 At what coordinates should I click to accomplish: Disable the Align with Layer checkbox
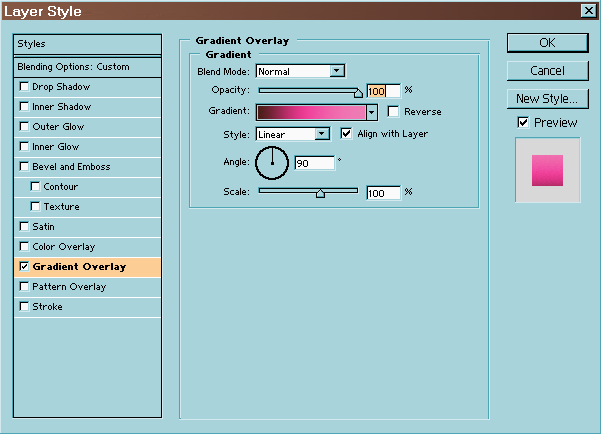(347, 133)
